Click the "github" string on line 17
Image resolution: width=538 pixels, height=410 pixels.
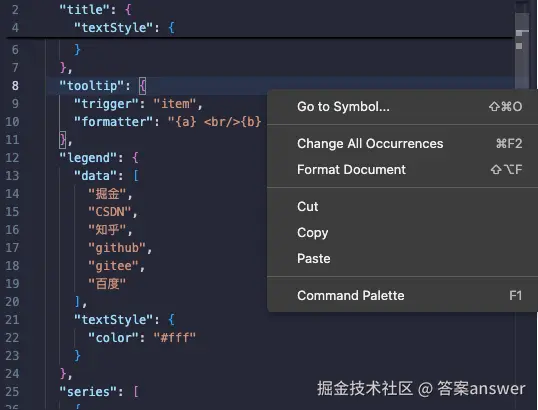[117, 248]
